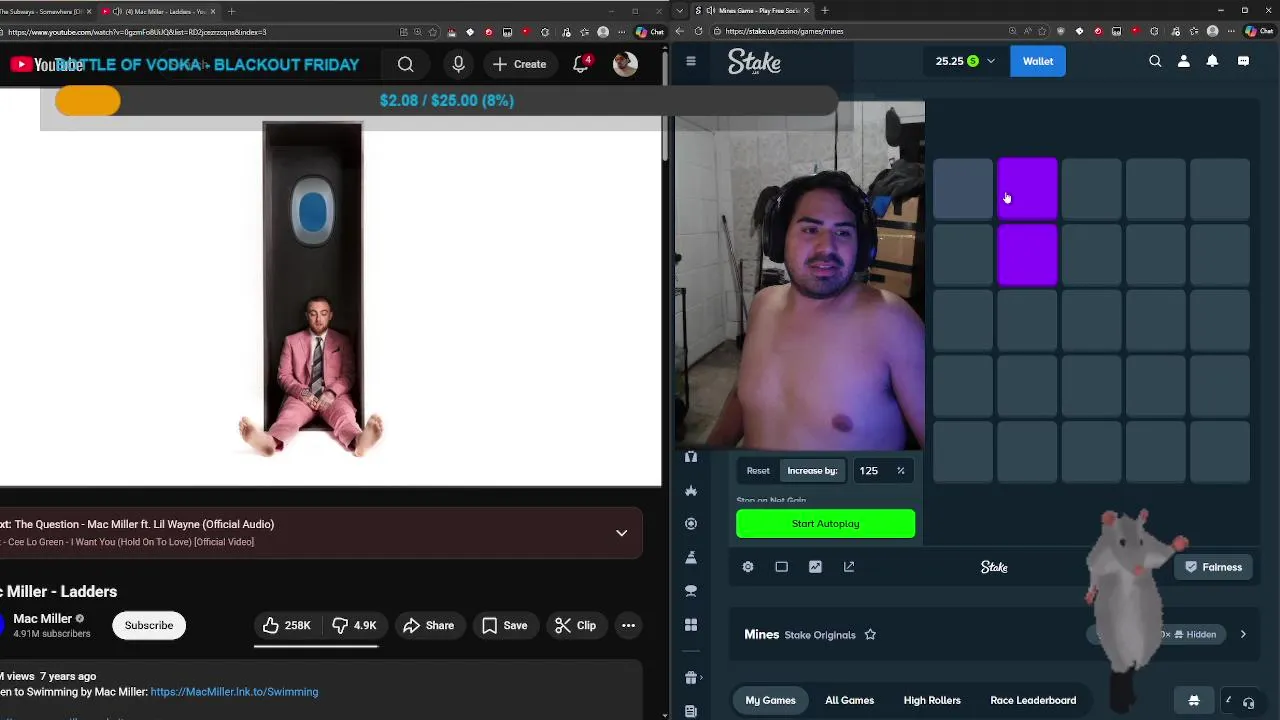Select the Reset option on win
Viewport: 1280px width, 720px height.
(758, 471)
